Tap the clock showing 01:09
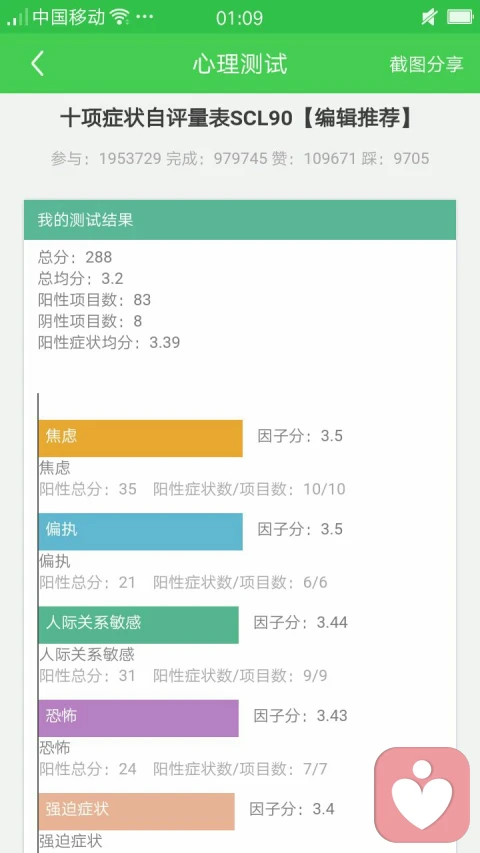 (239, 18)
